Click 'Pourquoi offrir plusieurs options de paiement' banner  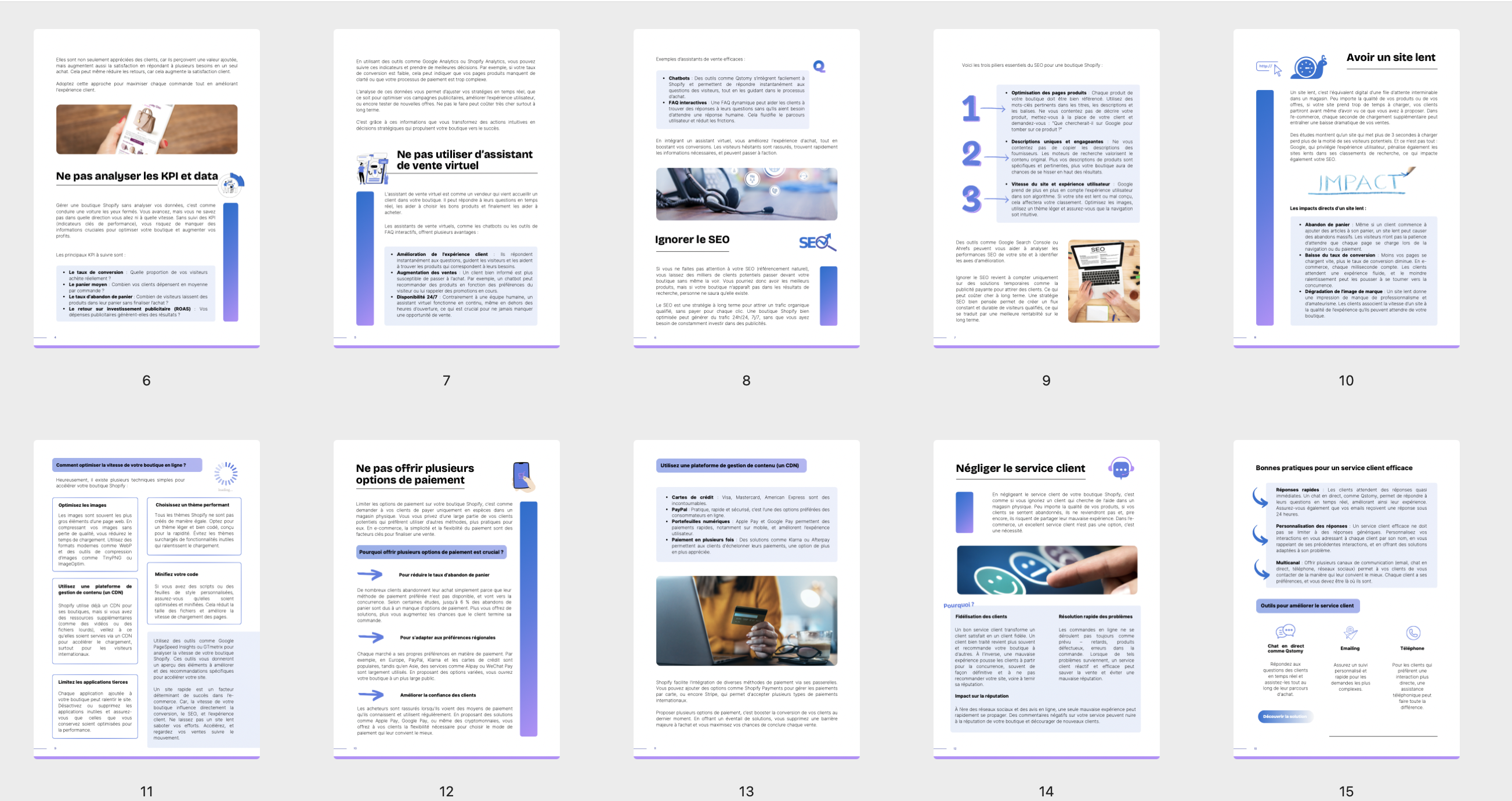tap(431, 552)
